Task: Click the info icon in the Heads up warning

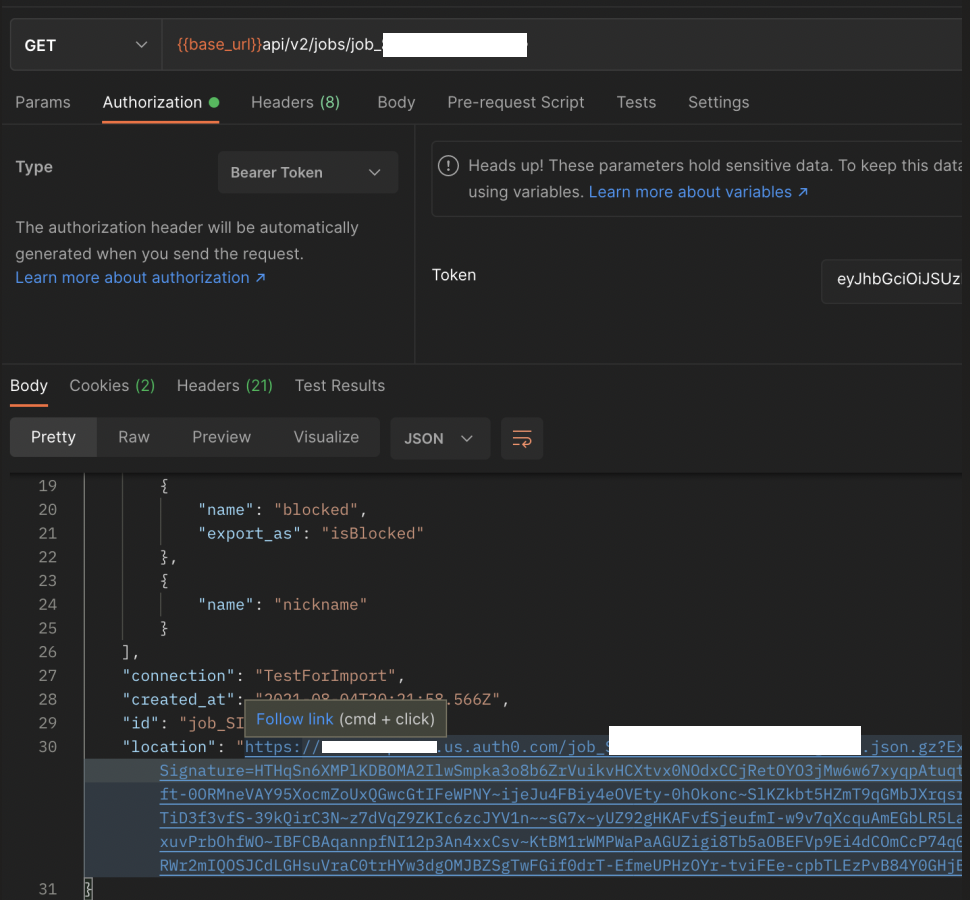Action: click(x=448, y=166)
